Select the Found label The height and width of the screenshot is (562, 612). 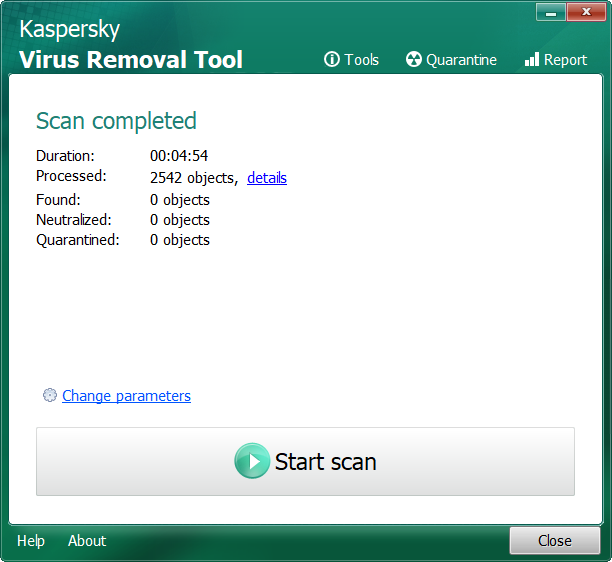point(59,200)
